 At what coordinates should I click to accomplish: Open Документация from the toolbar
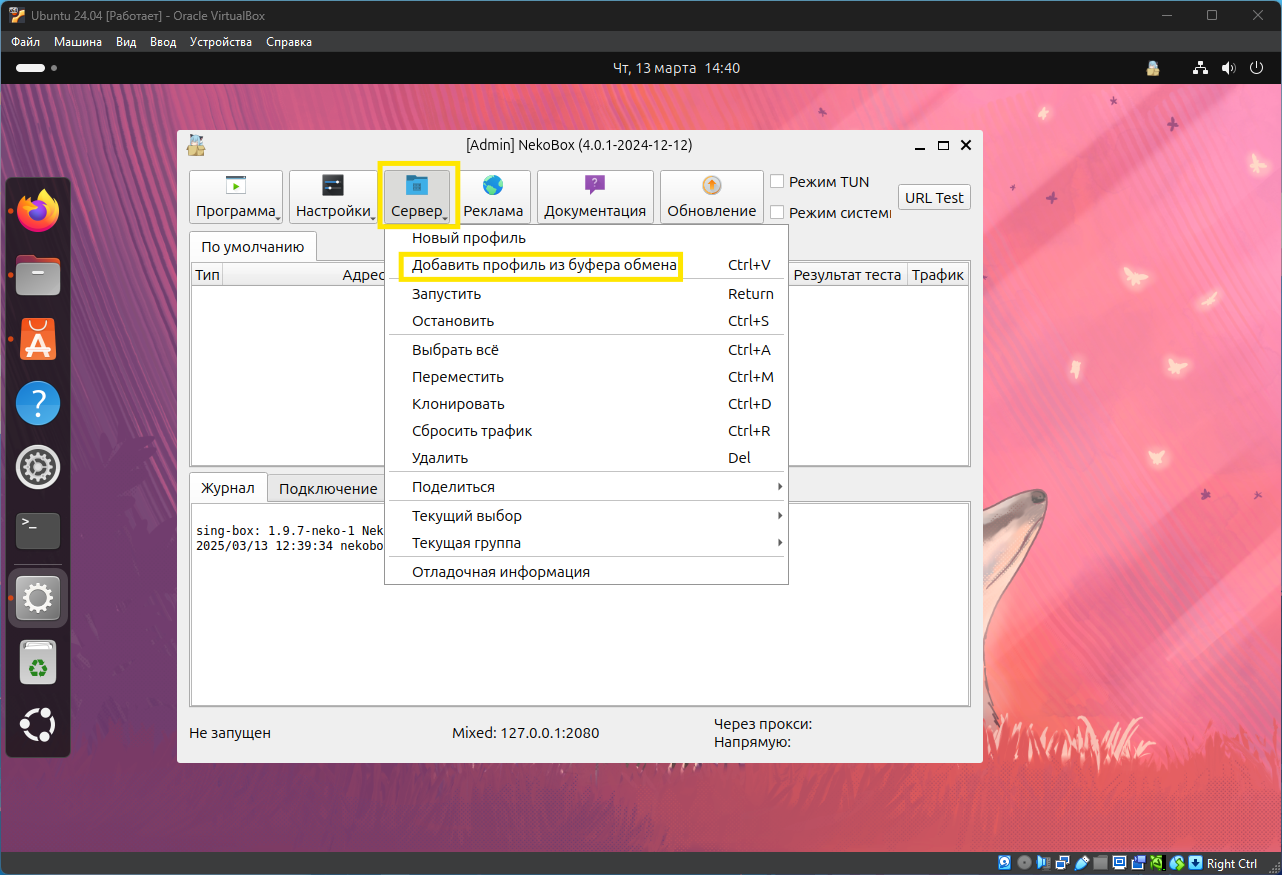click(x=595, y=197)
